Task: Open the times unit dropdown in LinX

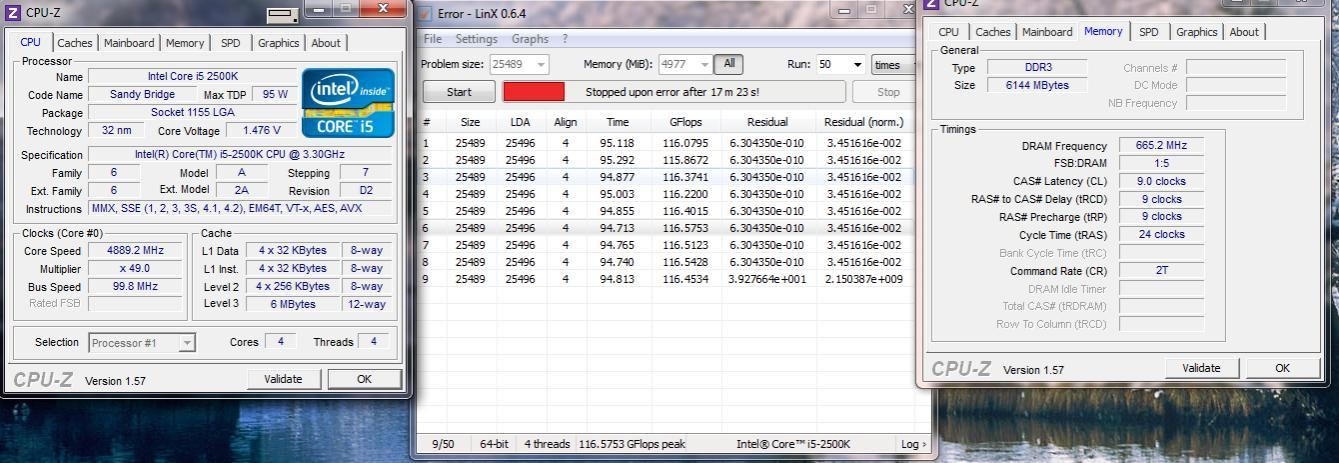Action: click(x=894, y=64)
